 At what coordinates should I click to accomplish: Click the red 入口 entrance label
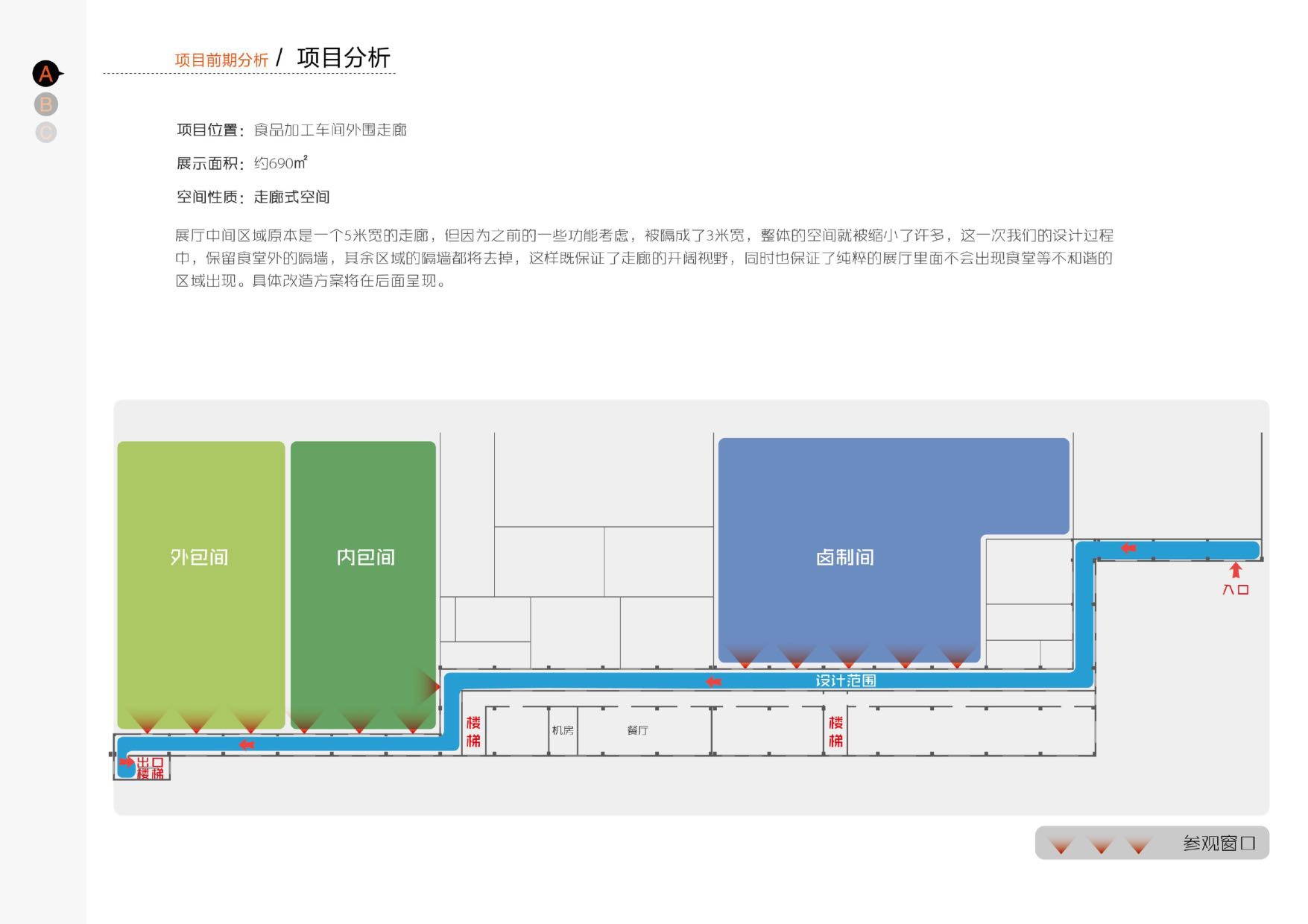(1236, 589)
